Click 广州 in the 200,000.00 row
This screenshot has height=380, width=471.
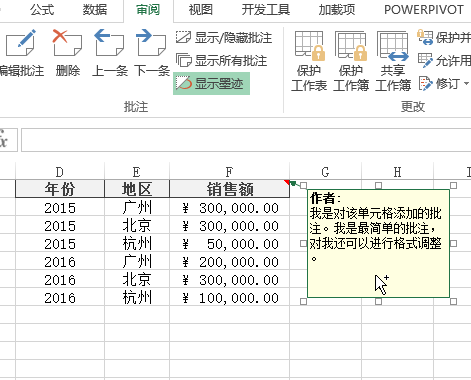(x=137, y=262)
